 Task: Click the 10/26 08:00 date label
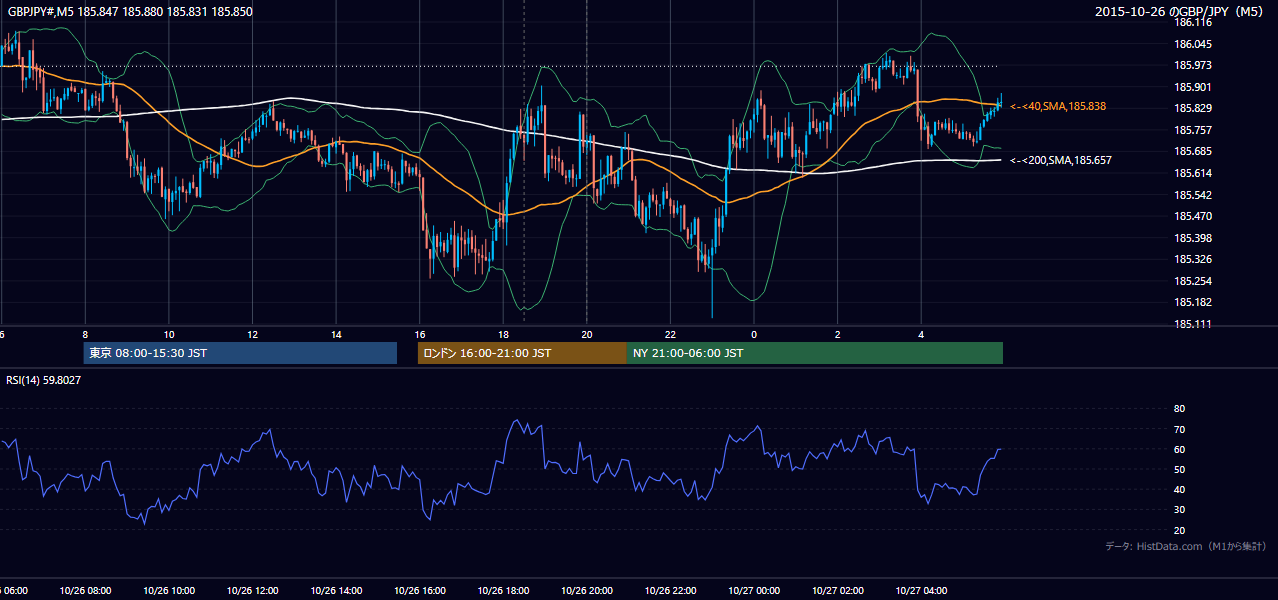(84, 591)
